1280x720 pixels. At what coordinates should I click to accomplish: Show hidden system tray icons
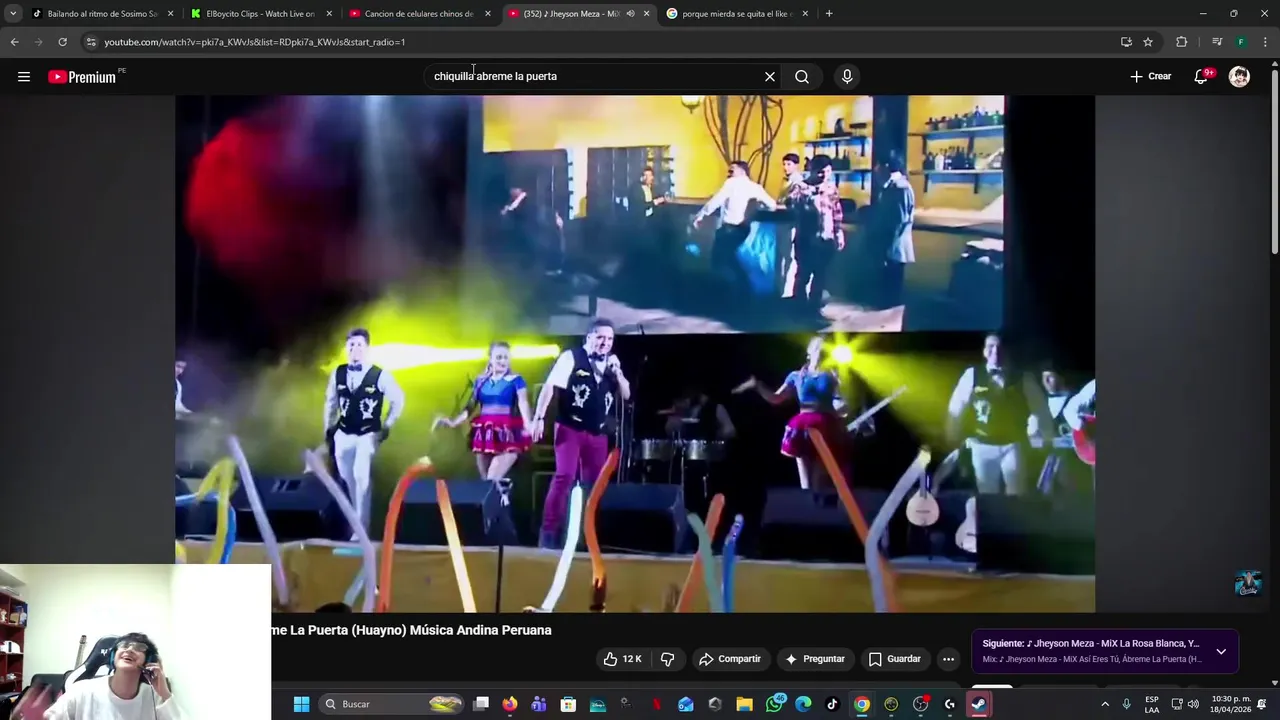click(x=1105, y=704)
